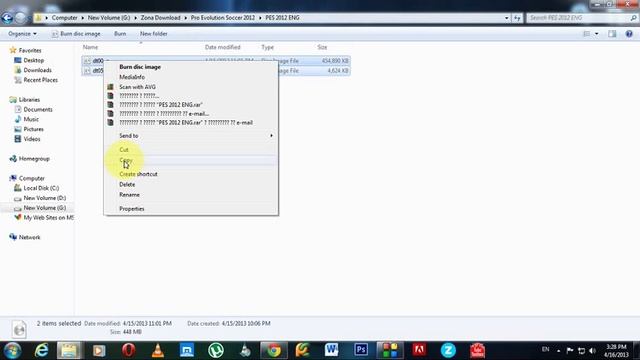Go back with the Back arrow button
The height and width of the screenshot is (360, 640).
(7, 18)
